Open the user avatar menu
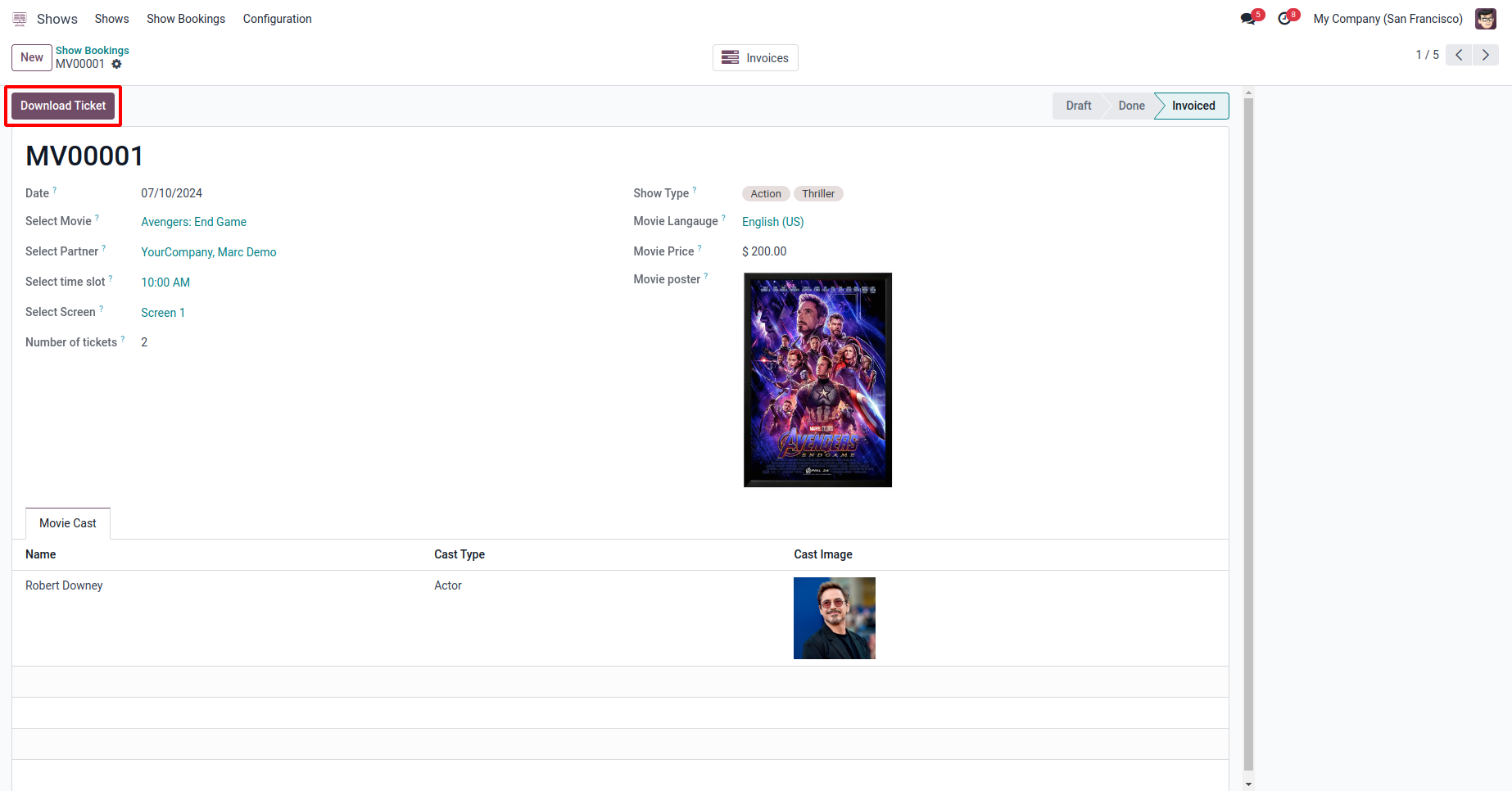Screen dimensions: 1512x791 (x=1486, y=19)
